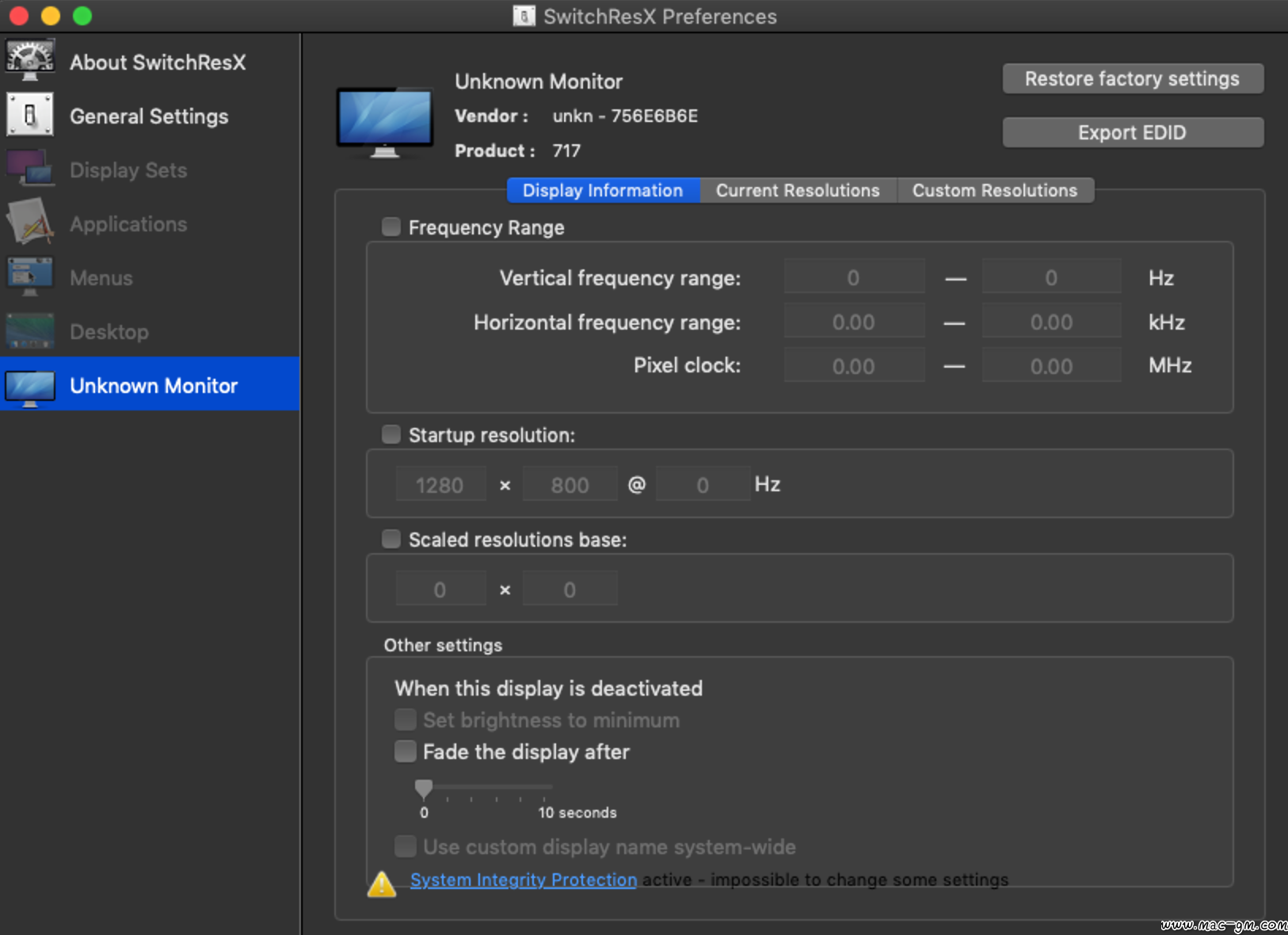
Task: Click the vendor value unkn - 756E6B6E
Action: tap(625, 116)
